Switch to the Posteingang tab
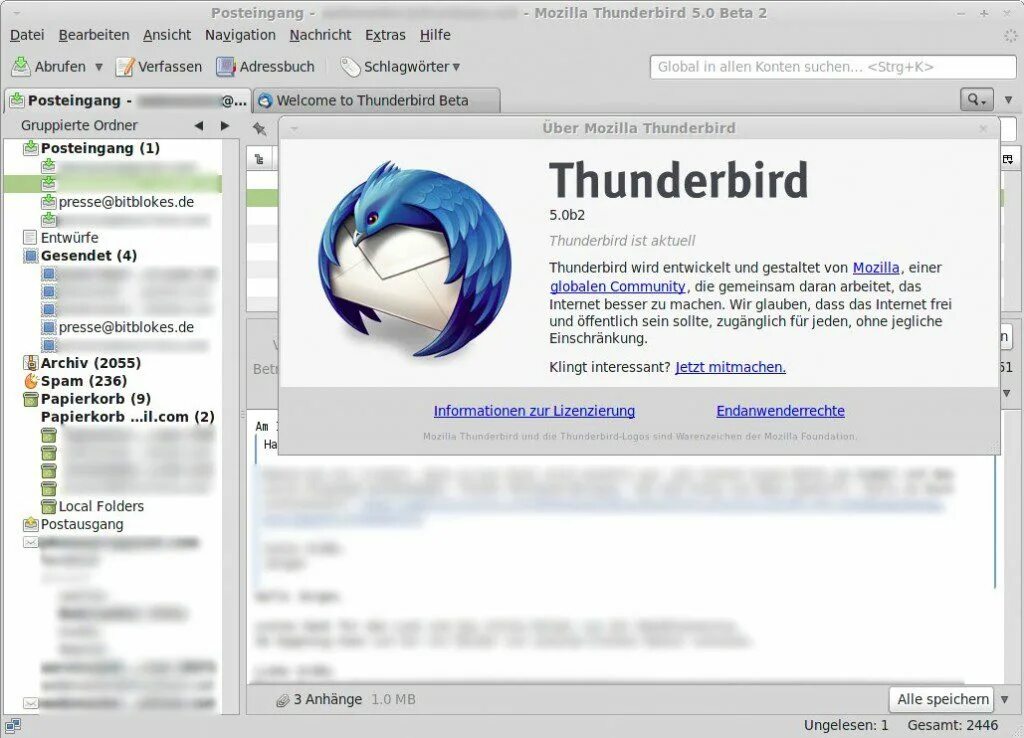Viewport: 1024px width, 738px height. pos(127,101)
